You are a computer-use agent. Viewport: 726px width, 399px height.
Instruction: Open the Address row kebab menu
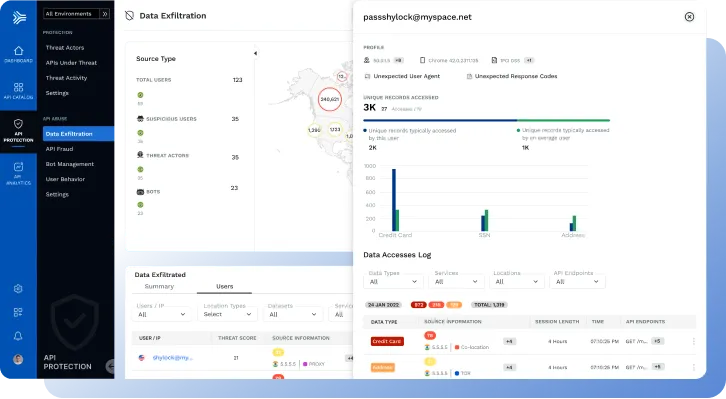pos(694,367)
